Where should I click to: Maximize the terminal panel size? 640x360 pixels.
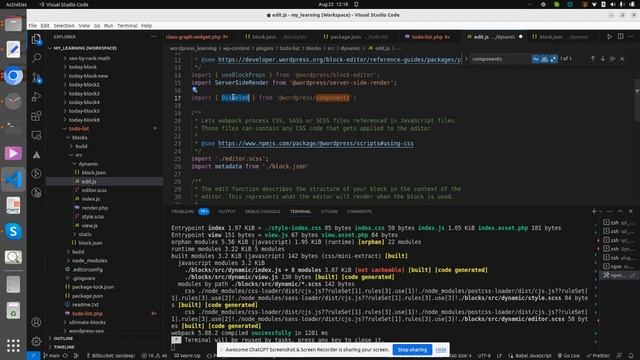coord(620,211)
